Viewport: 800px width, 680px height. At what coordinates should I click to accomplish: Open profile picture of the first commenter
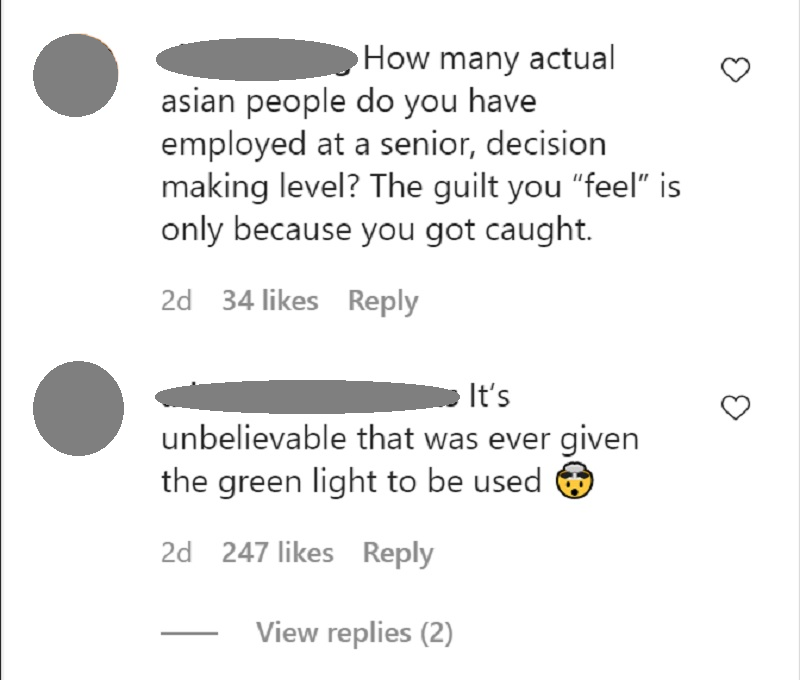click(x=76, y=75)
